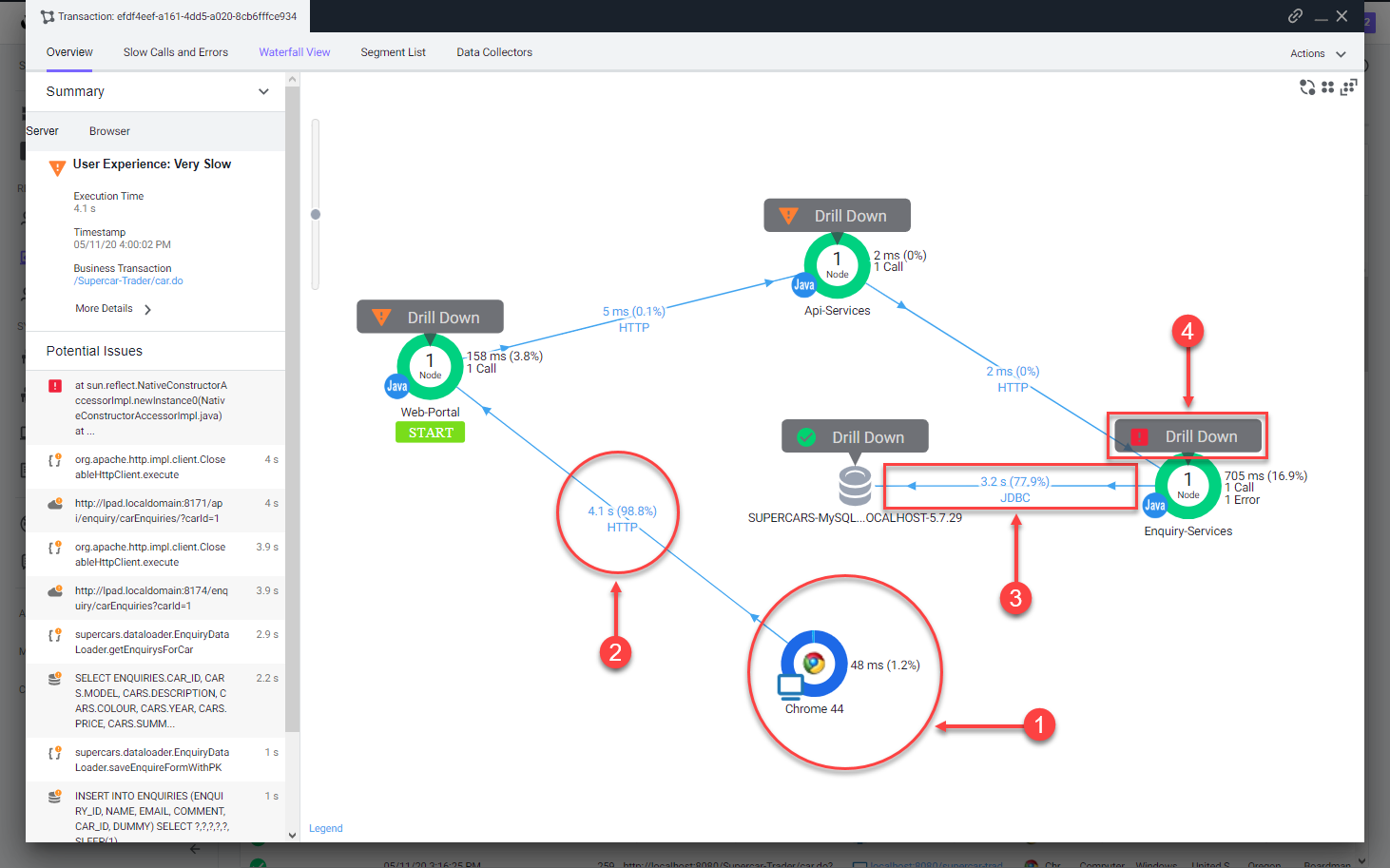Copy the transaction link via chain icon
The height and width of the screenshot is (868, 1390).
[x=1295, y=16]
